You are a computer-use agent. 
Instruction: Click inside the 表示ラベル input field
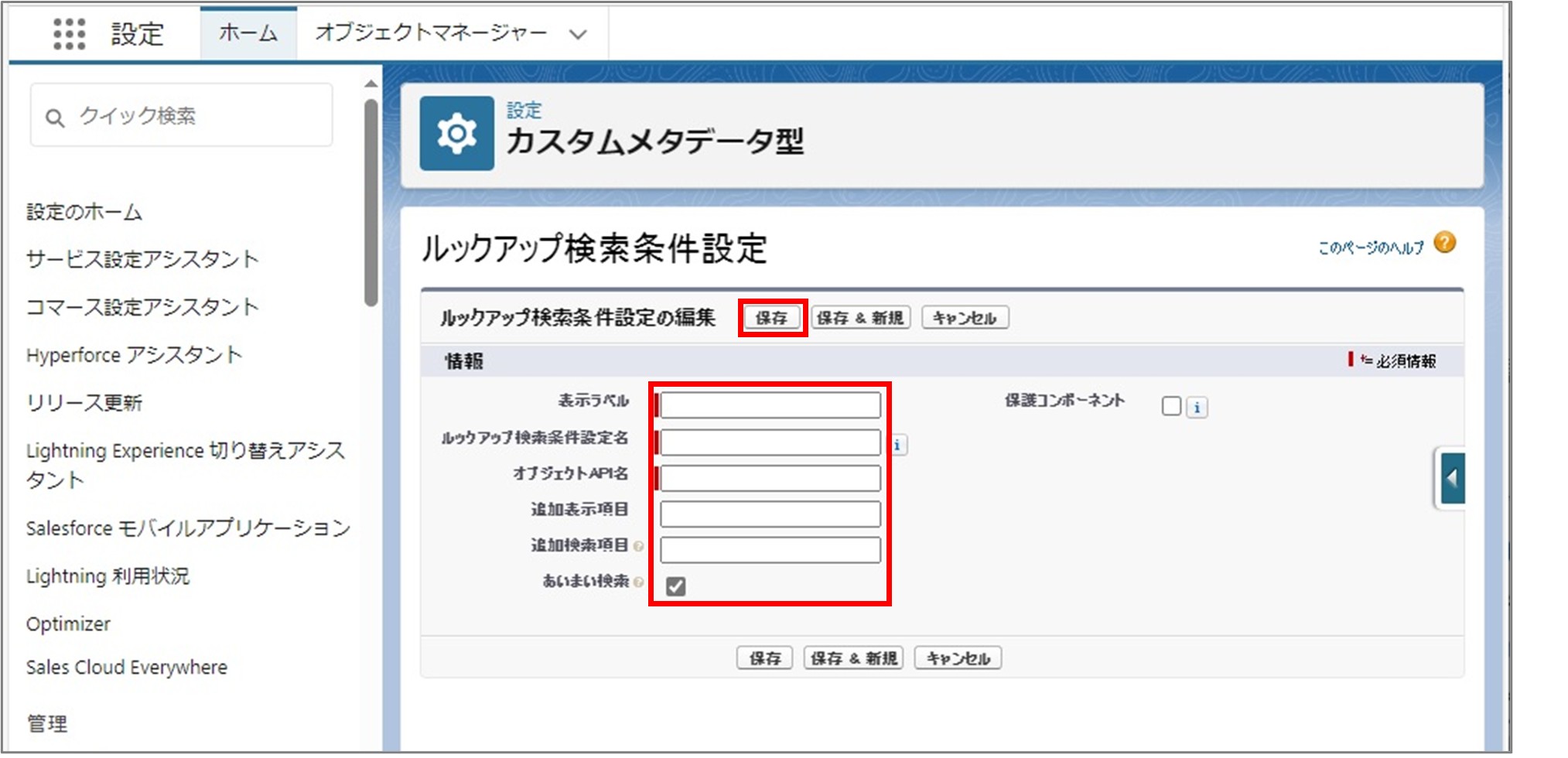770,405
